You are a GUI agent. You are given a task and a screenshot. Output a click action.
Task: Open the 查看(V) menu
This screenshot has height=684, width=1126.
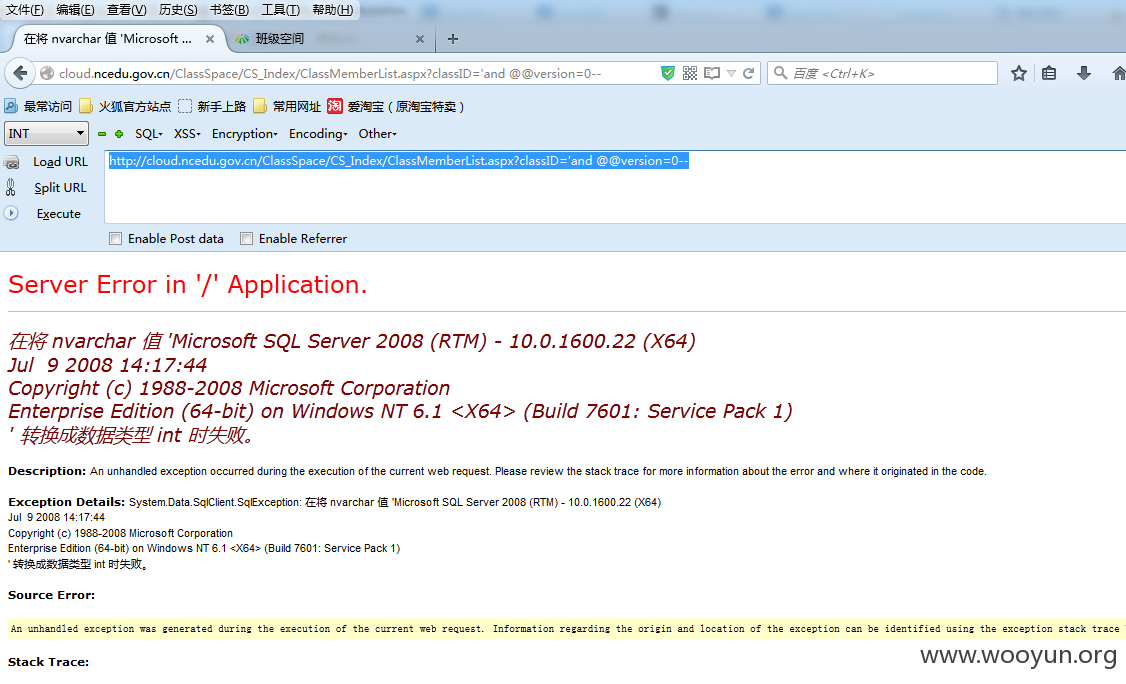click(126, 9)
